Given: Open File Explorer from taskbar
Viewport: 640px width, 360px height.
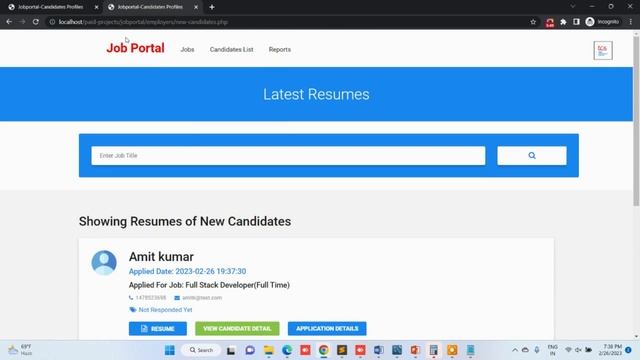Looking at the screenshot, I should (269, 350).
